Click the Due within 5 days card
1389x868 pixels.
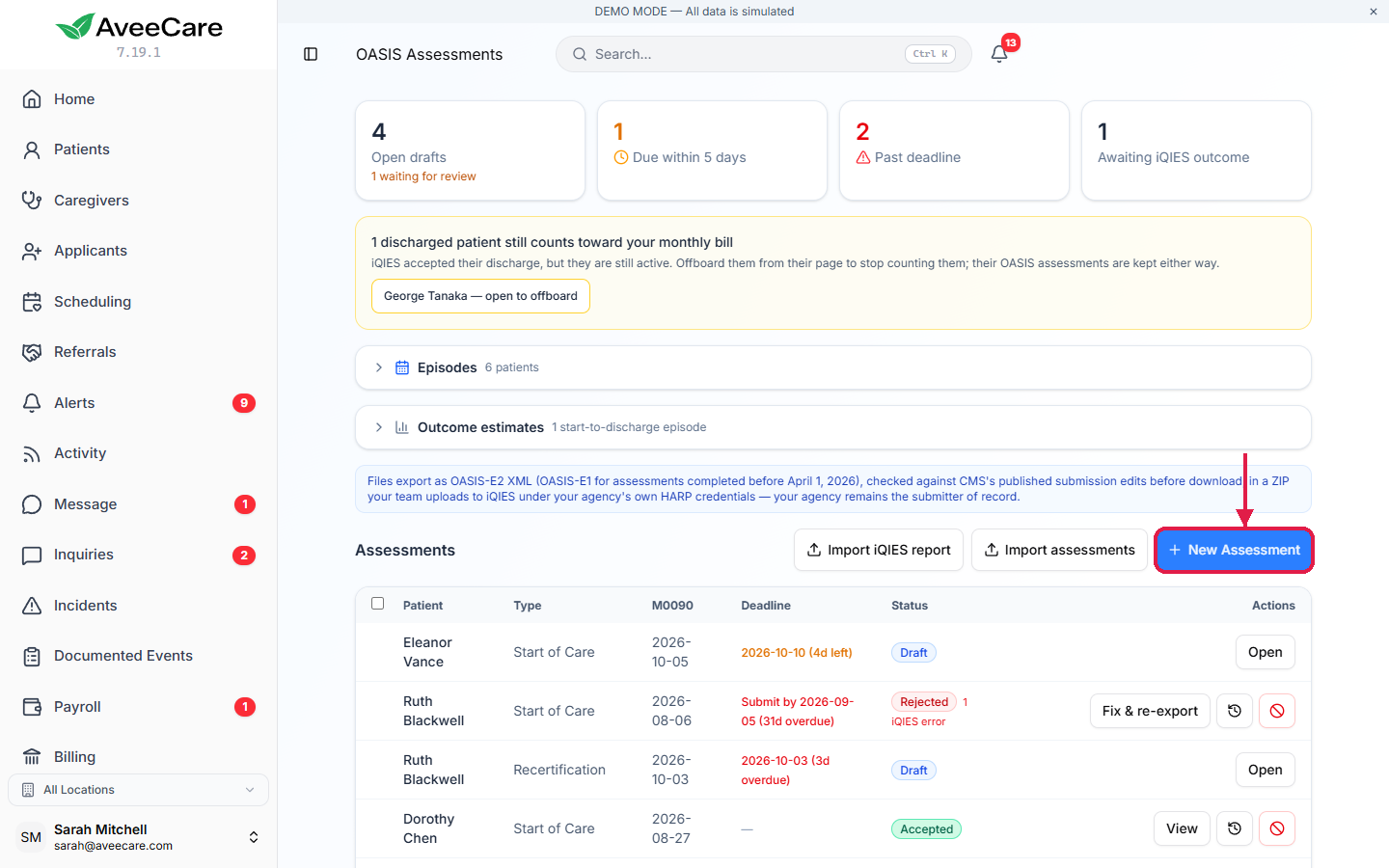click(x=713, y=150)
